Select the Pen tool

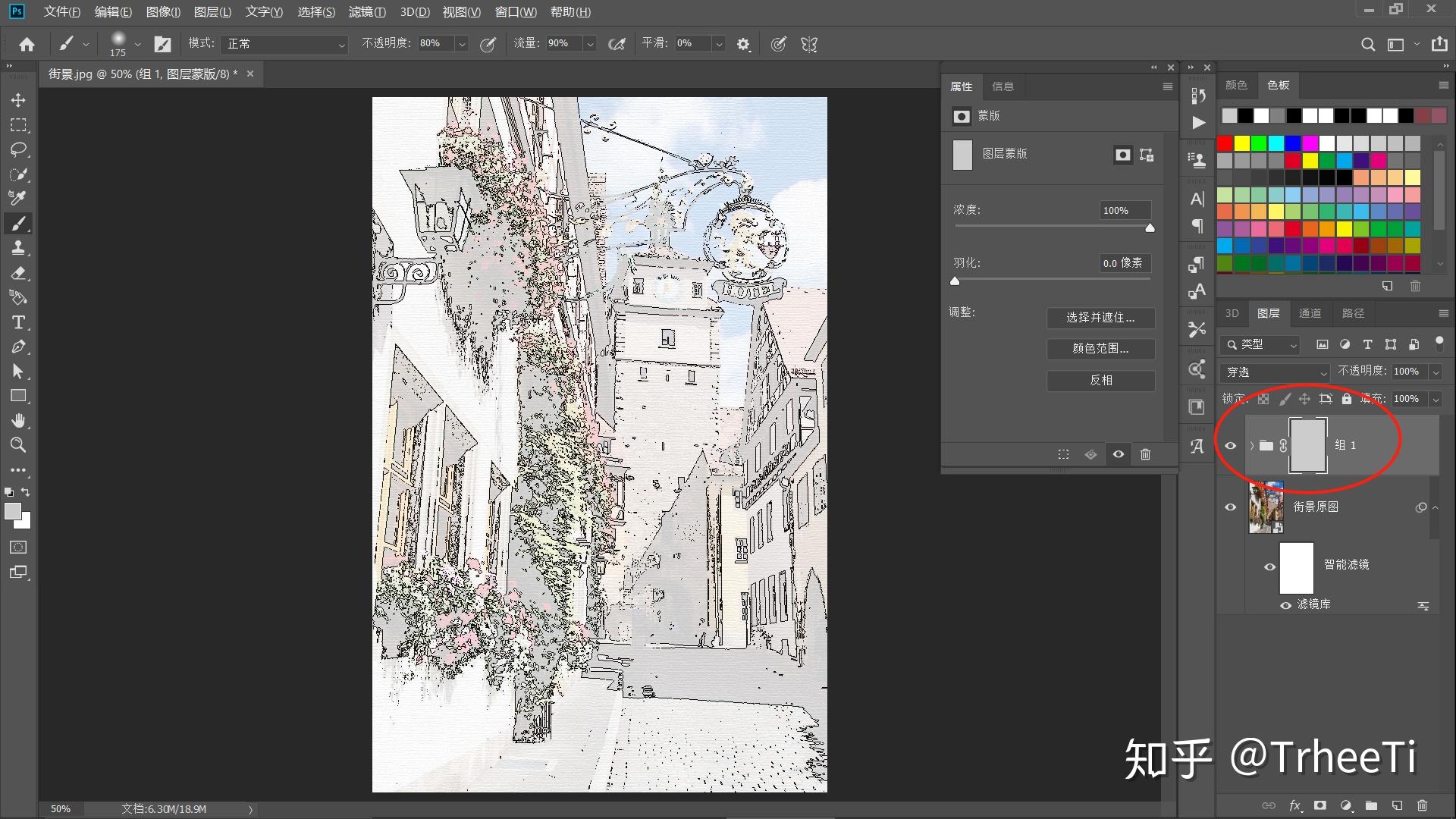pos(18,347)
